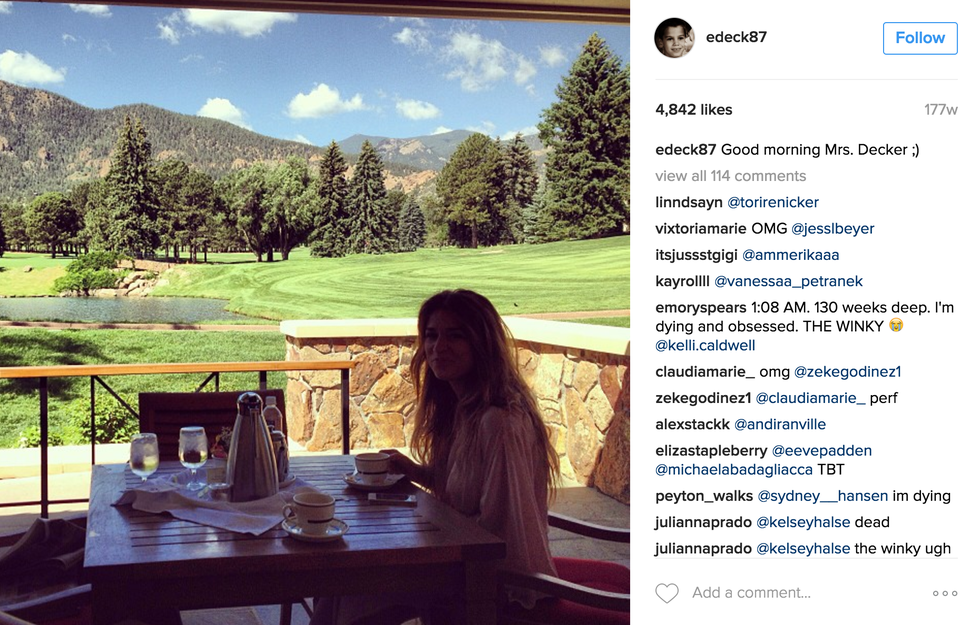Screen dimensions: 980x625
Task: Click the heart like icon
Action: click(x=666, y=592)
